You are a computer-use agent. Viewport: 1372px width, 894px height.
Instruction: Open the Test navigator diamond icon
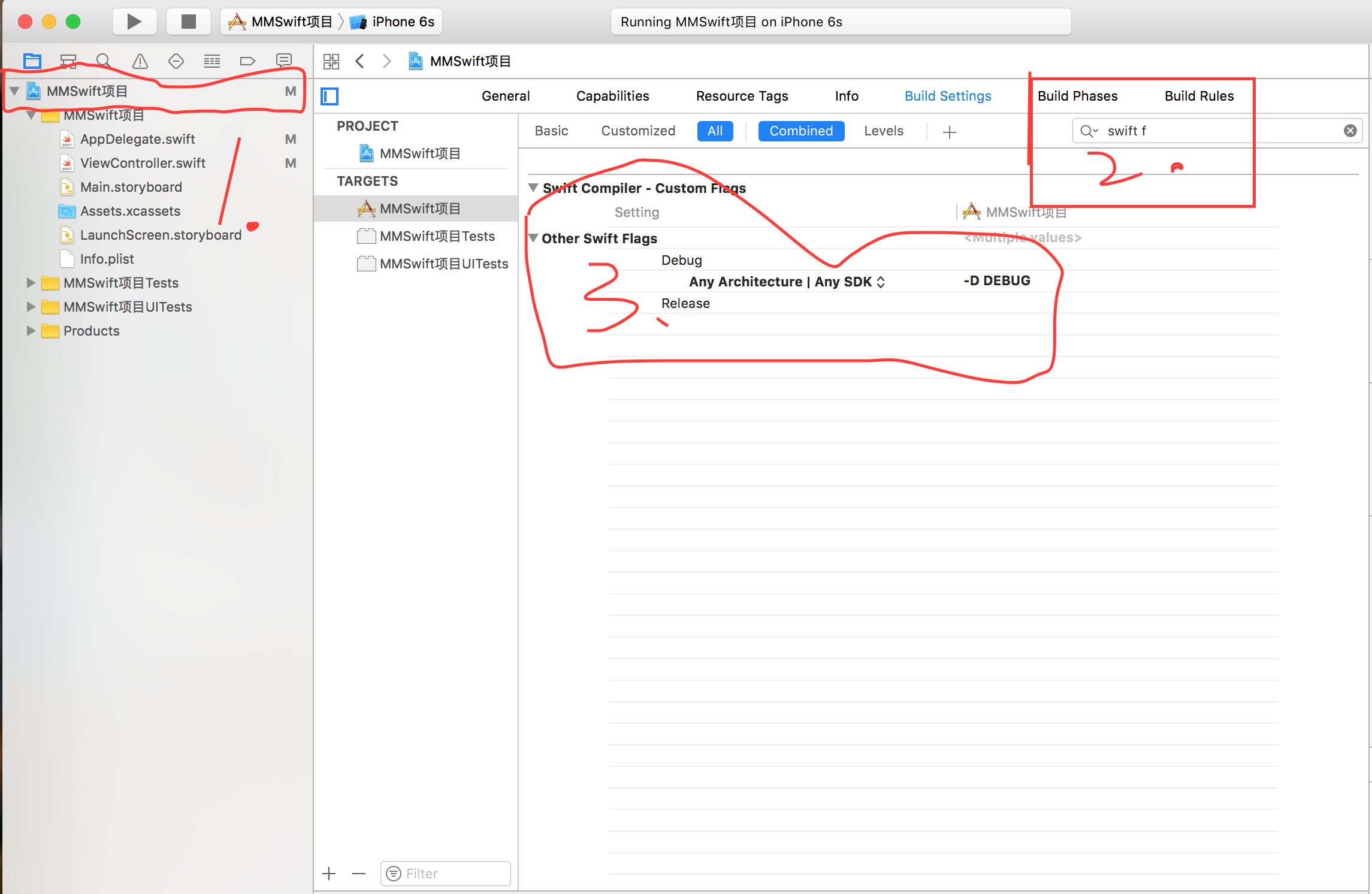pyautogui.click(x=176, y=61)
